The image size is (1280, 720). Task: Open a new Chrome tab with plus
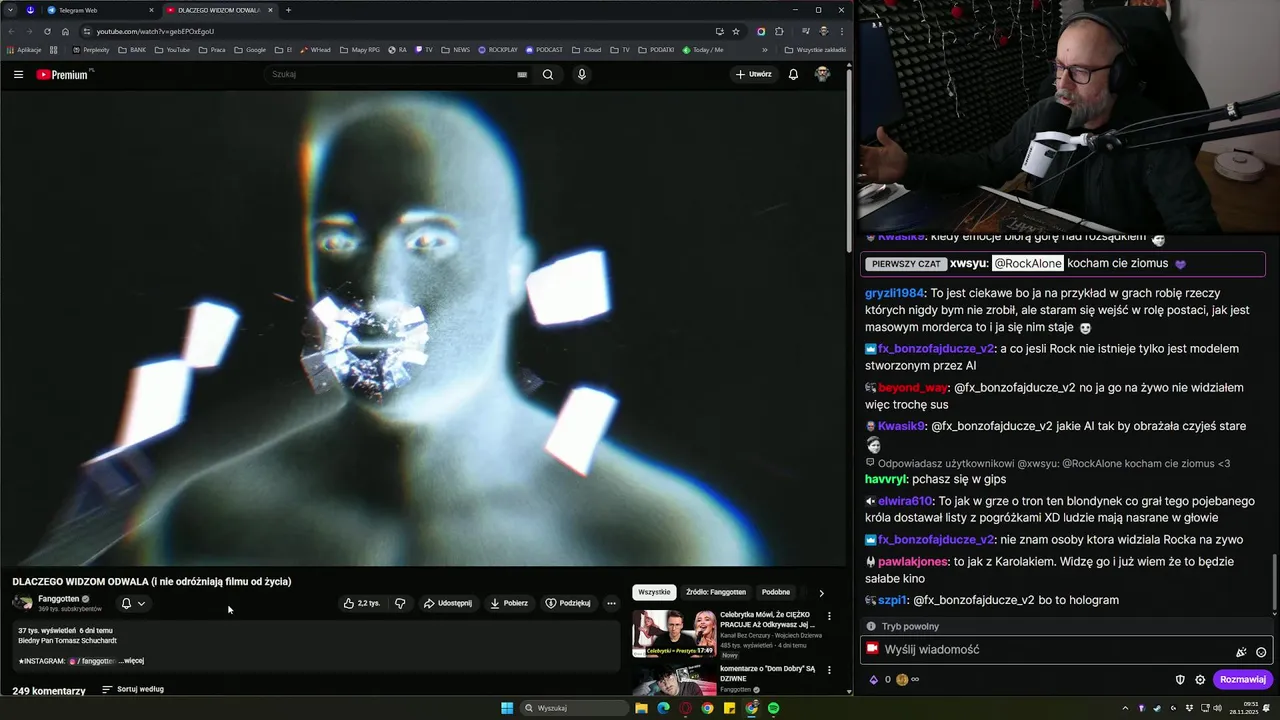pos(288,10)
